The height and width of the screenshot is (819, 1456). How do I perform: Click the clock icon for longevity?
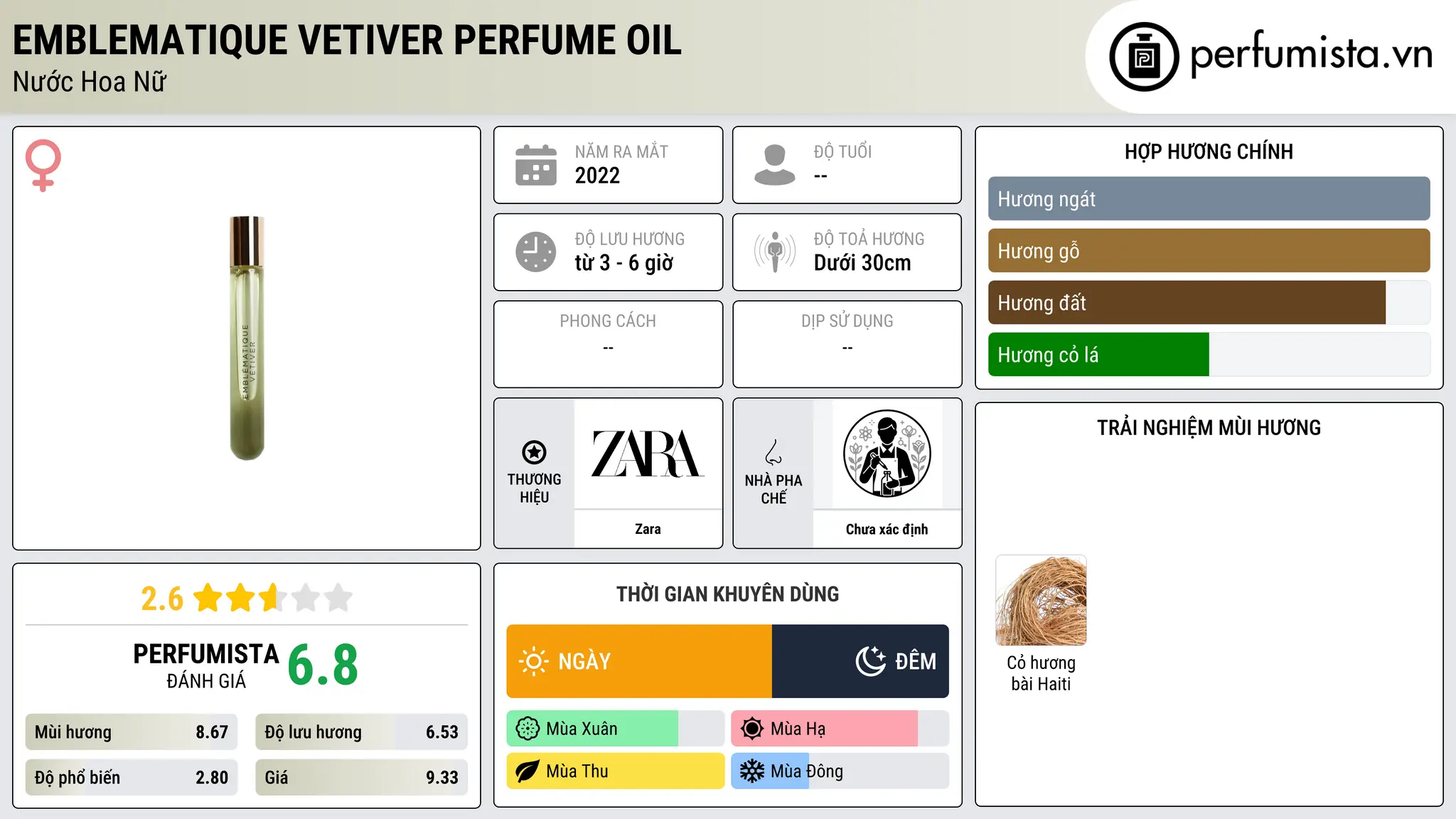pos(536,252)
